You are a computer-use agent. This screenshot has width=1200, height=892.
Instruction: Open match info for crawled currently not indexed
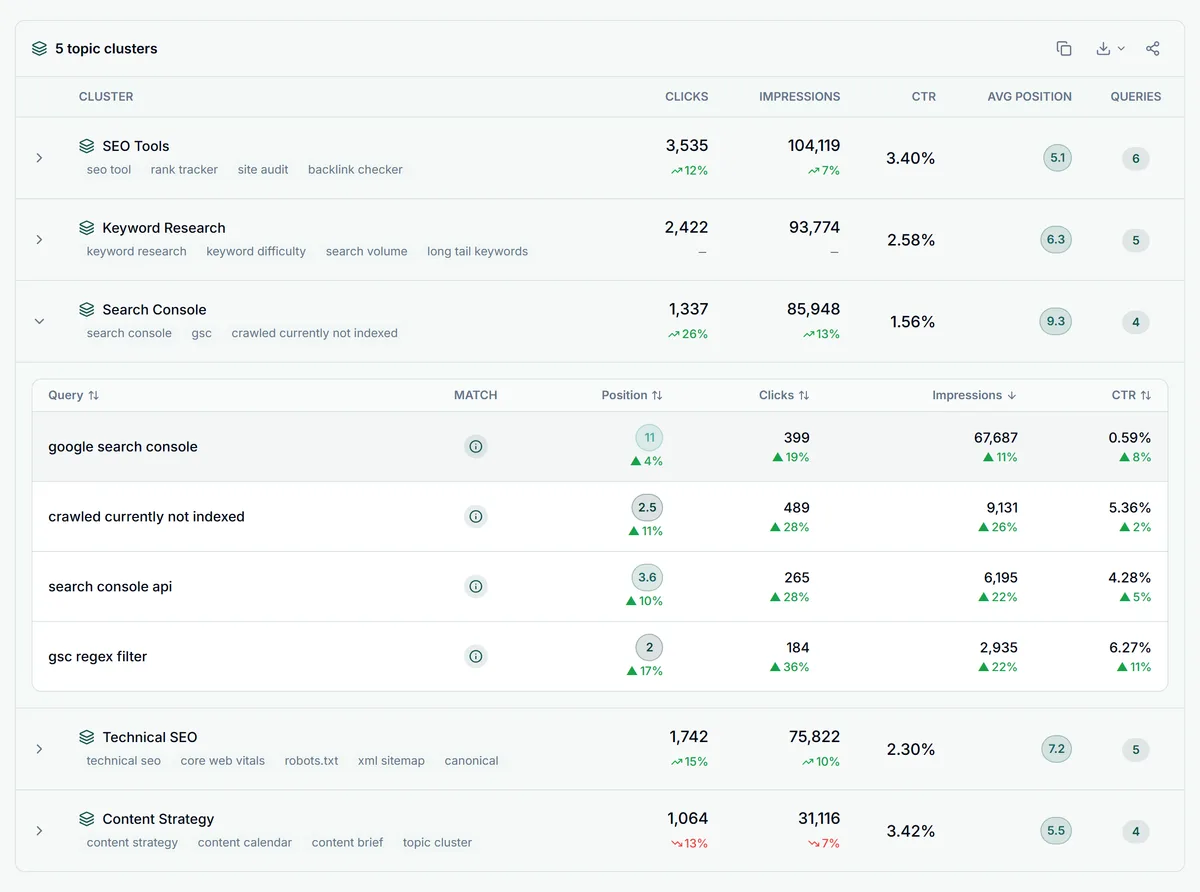476,517
